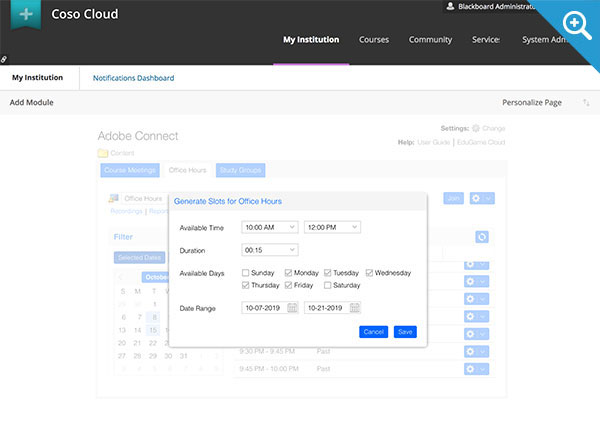Open the magnifier zoom icon in corner
Screen dimensions: 600x444
pos(577,25)
